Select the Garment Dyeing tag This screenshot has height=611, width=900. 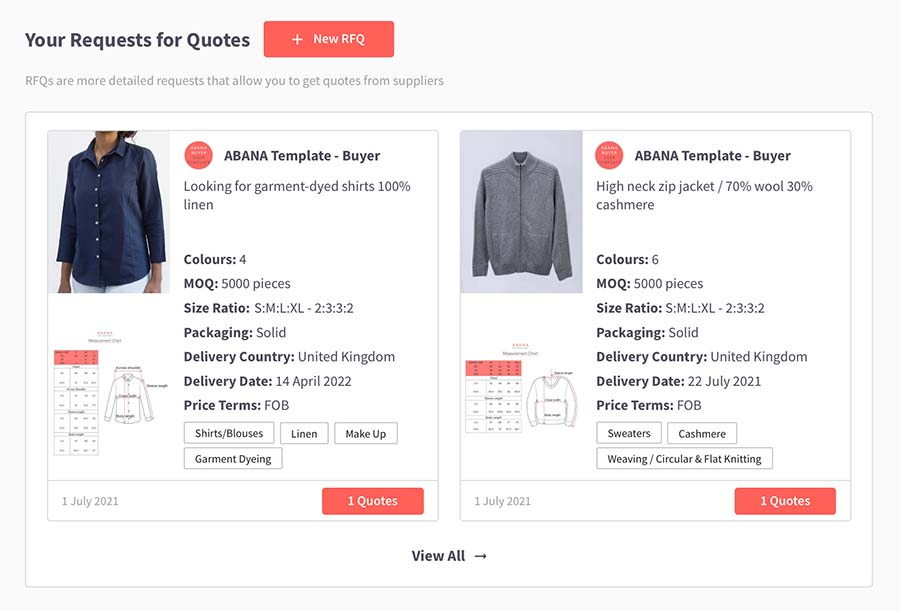click(233, 459)
